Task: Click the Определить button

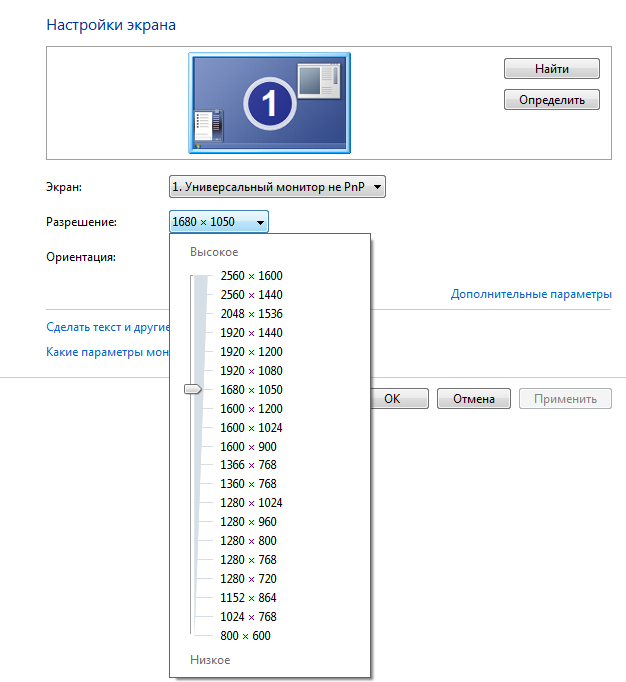Action: click(x=552, y=100)
